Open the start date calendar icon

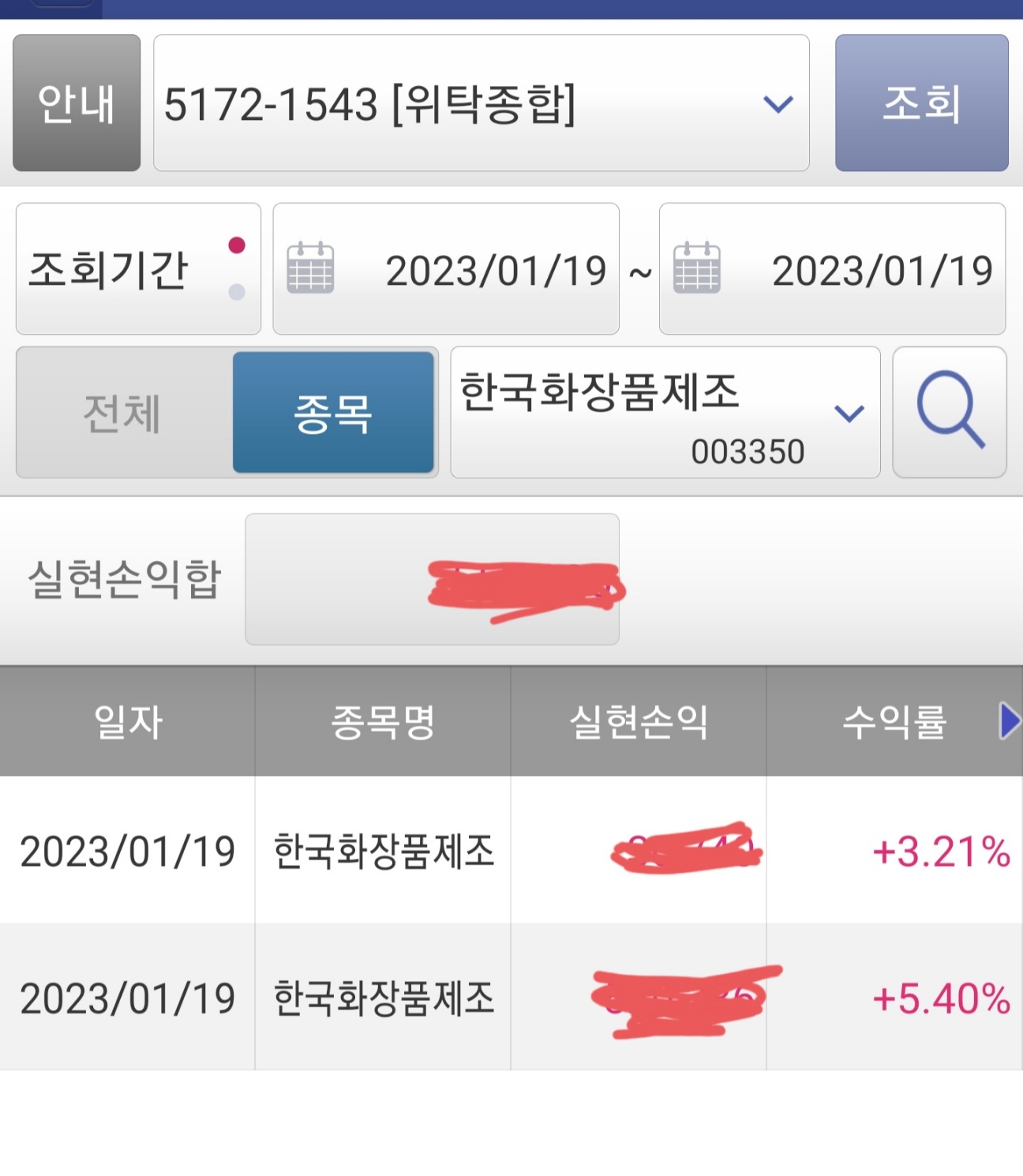[x=310, y=268]
